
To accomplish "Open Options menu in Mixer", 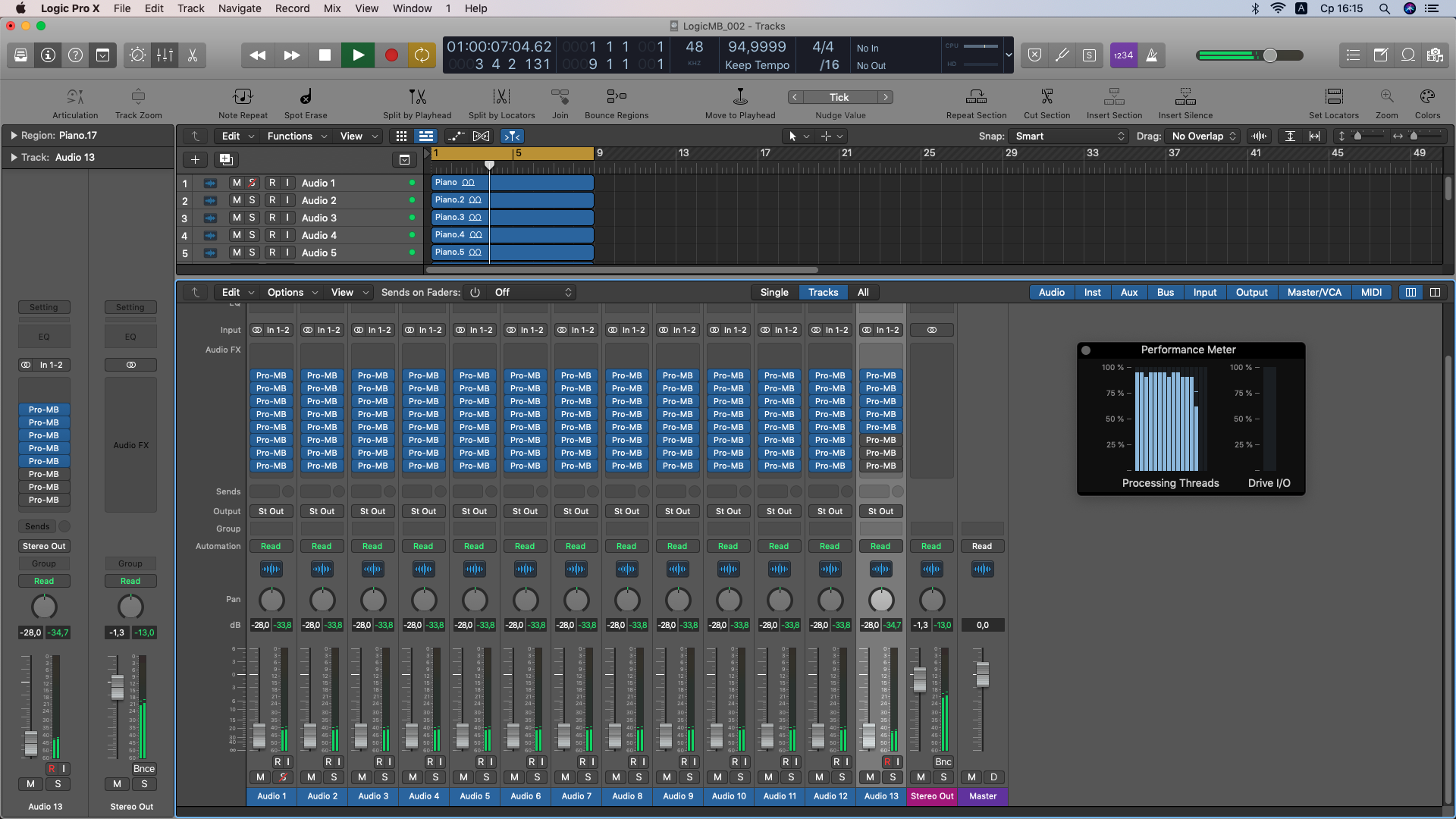I will [x=292, y=293].
